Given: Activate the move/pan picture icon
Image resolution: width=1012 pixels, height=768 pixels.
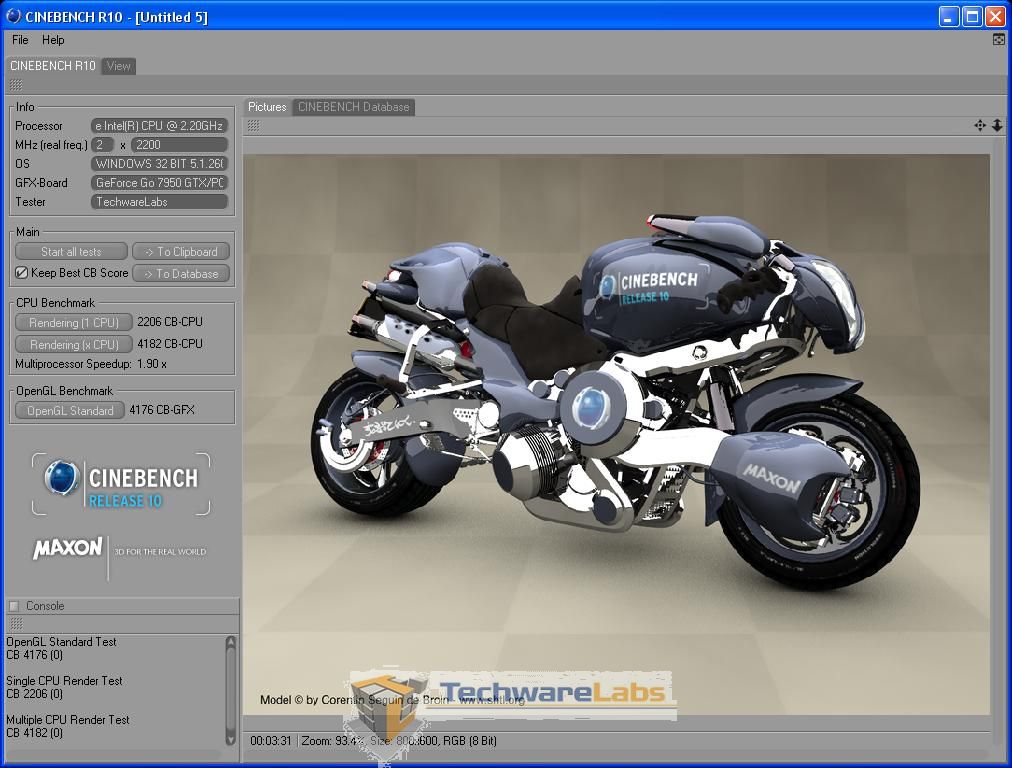Looking at the screenshot, I should click(x=980, y=125).
